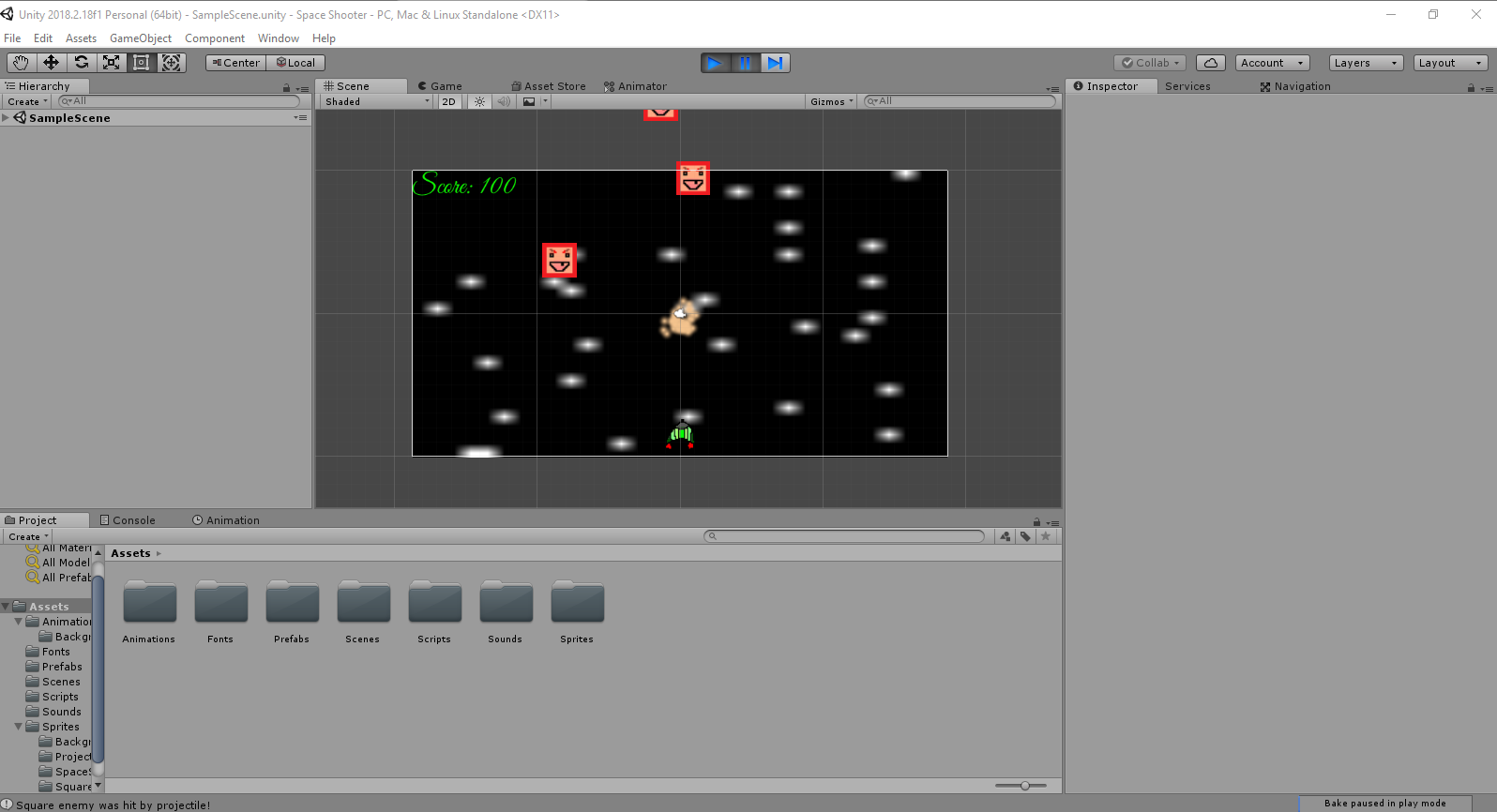Open the Fonts folder thumbnail
The height and width of the screenshot is (812, 1497).
[x=221, y=602]
